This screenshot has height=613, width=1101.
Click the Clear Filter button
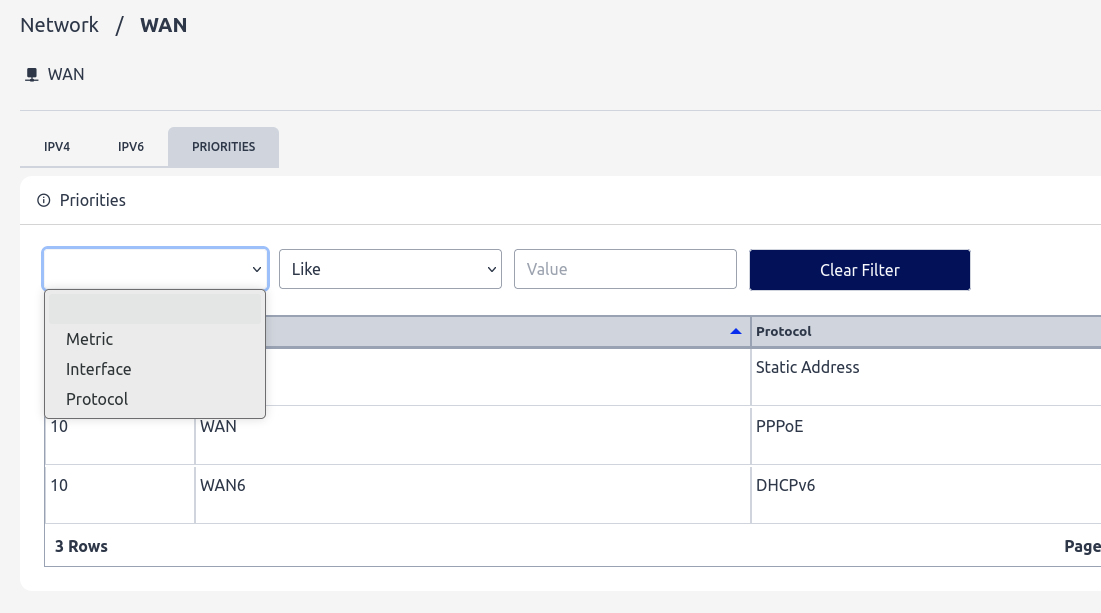[x=859, y=270]
